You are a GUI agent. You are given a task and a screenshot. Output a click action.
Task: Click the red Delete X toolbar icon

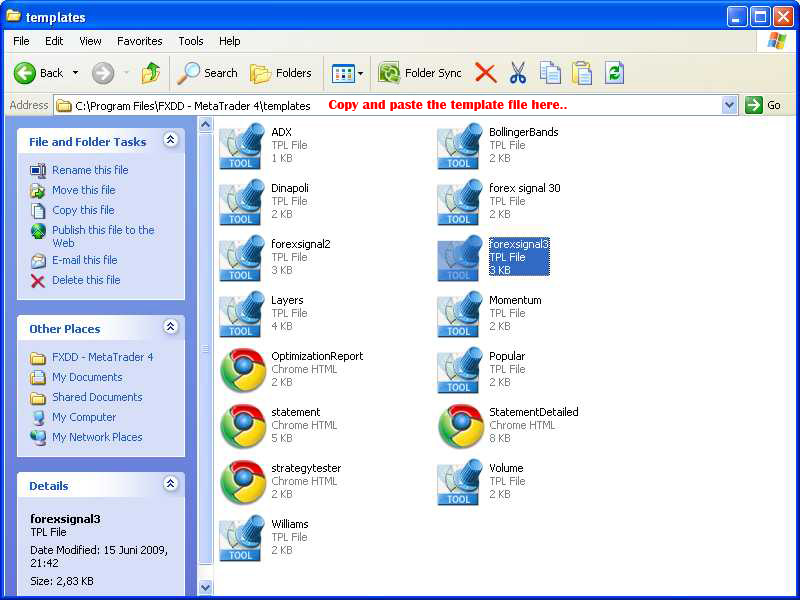click(486, 73)
